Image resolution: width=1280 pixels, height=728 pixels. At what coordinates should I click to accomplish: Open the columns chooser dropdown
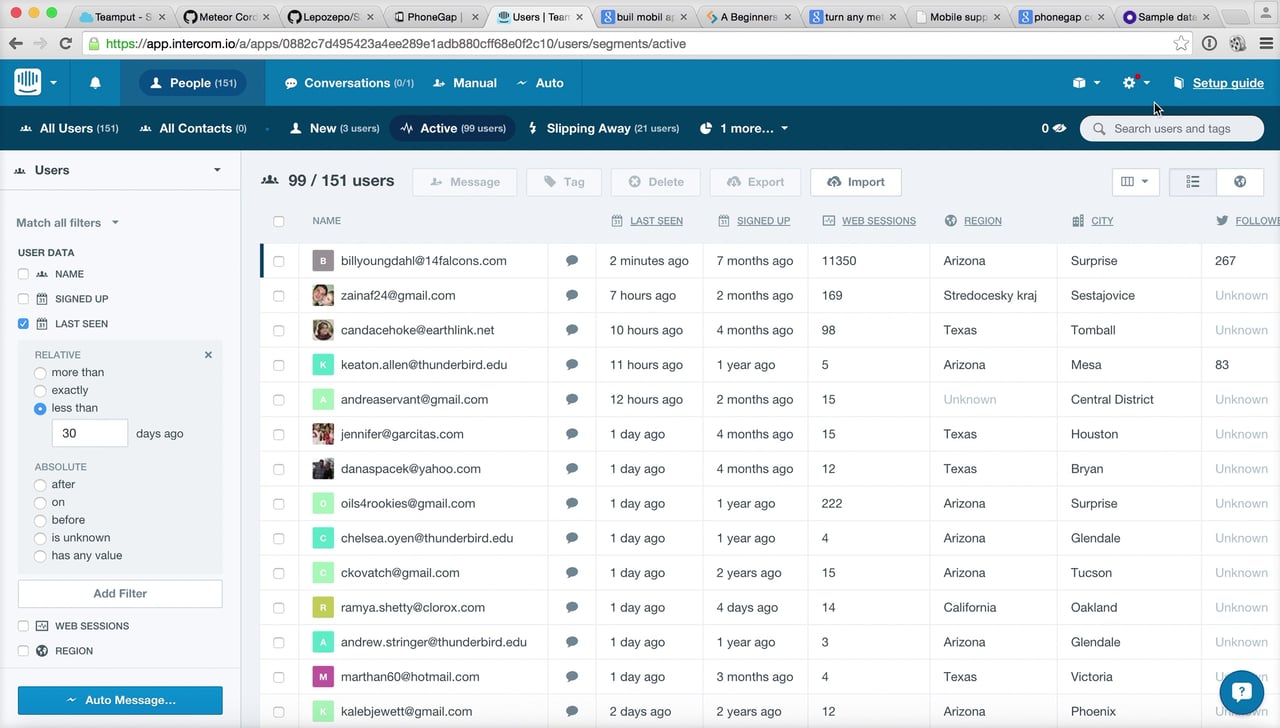coord(1136,182)
